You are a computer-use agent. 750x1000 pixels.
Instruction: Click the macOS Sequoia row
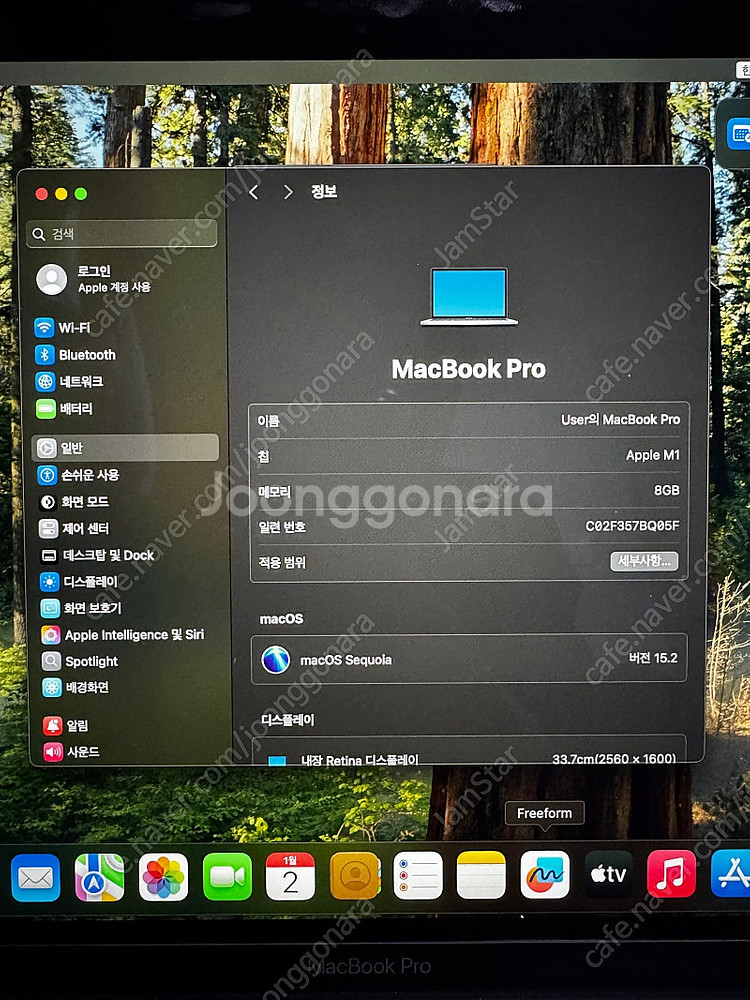pyautogui.click(x=469, y=659)
